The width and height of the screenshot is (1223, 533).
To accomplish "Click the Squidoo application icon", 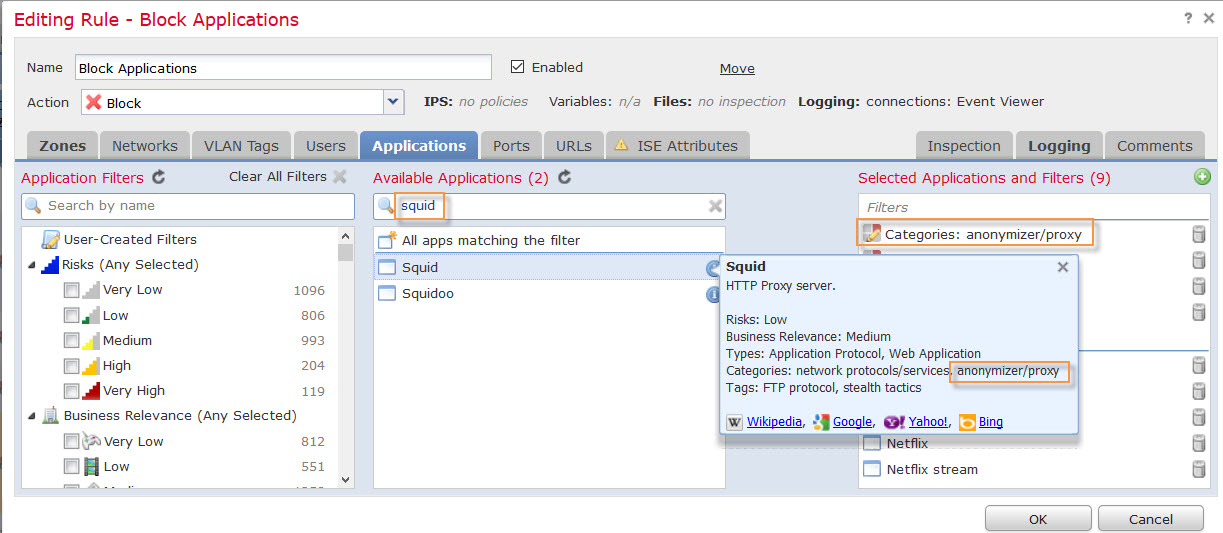I will tap(386, 294).
